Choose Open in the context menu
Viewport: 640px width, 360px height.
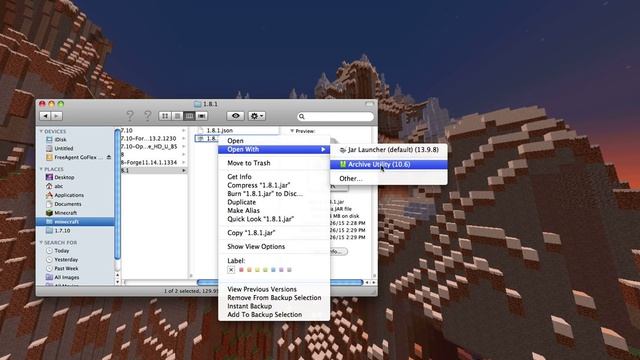coord(274,141)
